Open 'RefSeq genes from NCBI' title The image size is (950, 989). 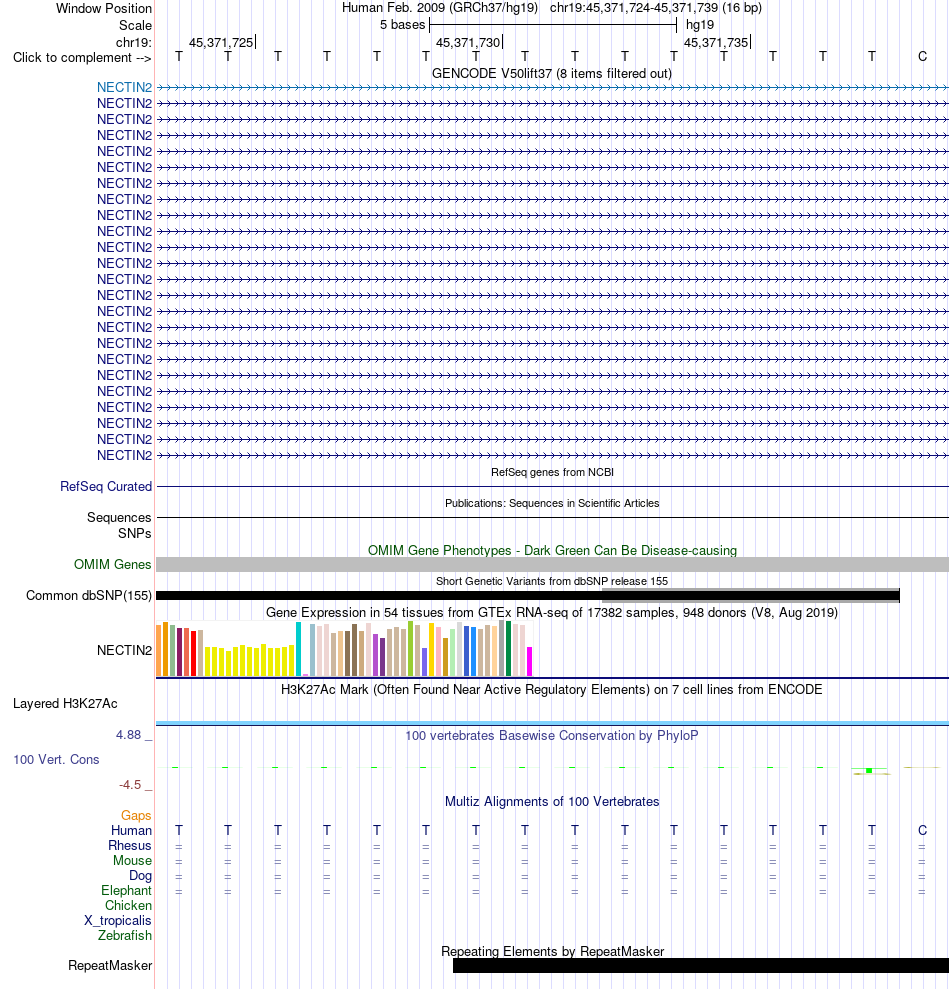click(552, 472)
